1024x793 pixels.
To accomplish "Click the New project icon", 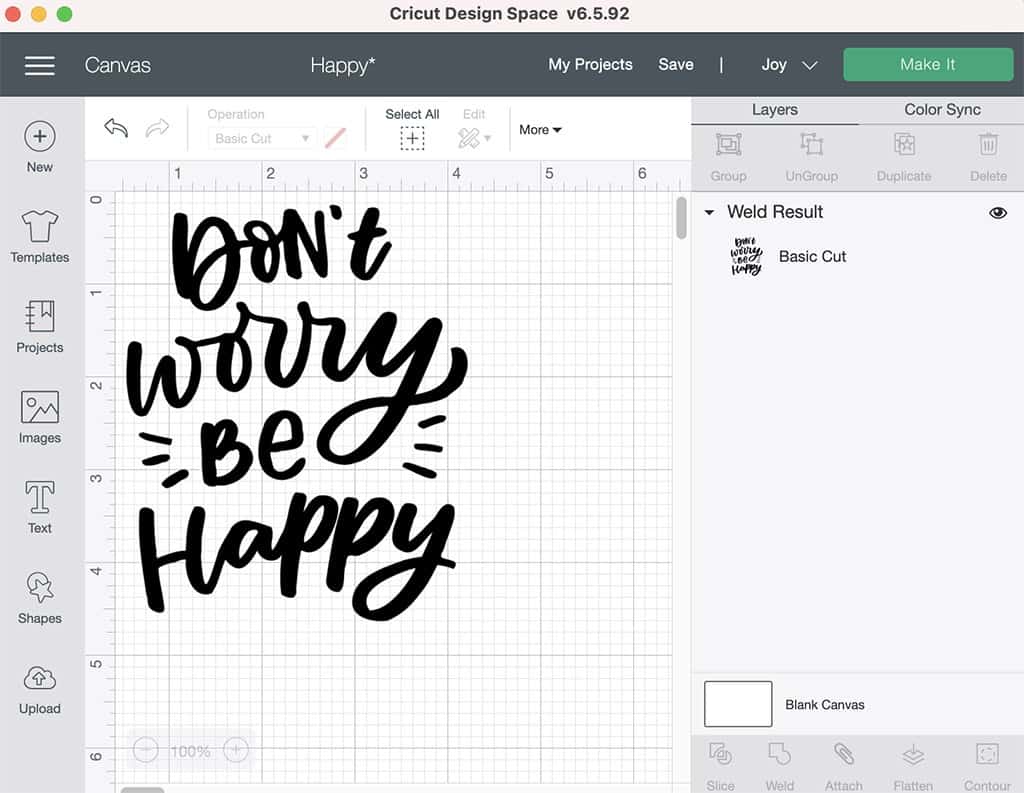I will click(x=40, y=137).
